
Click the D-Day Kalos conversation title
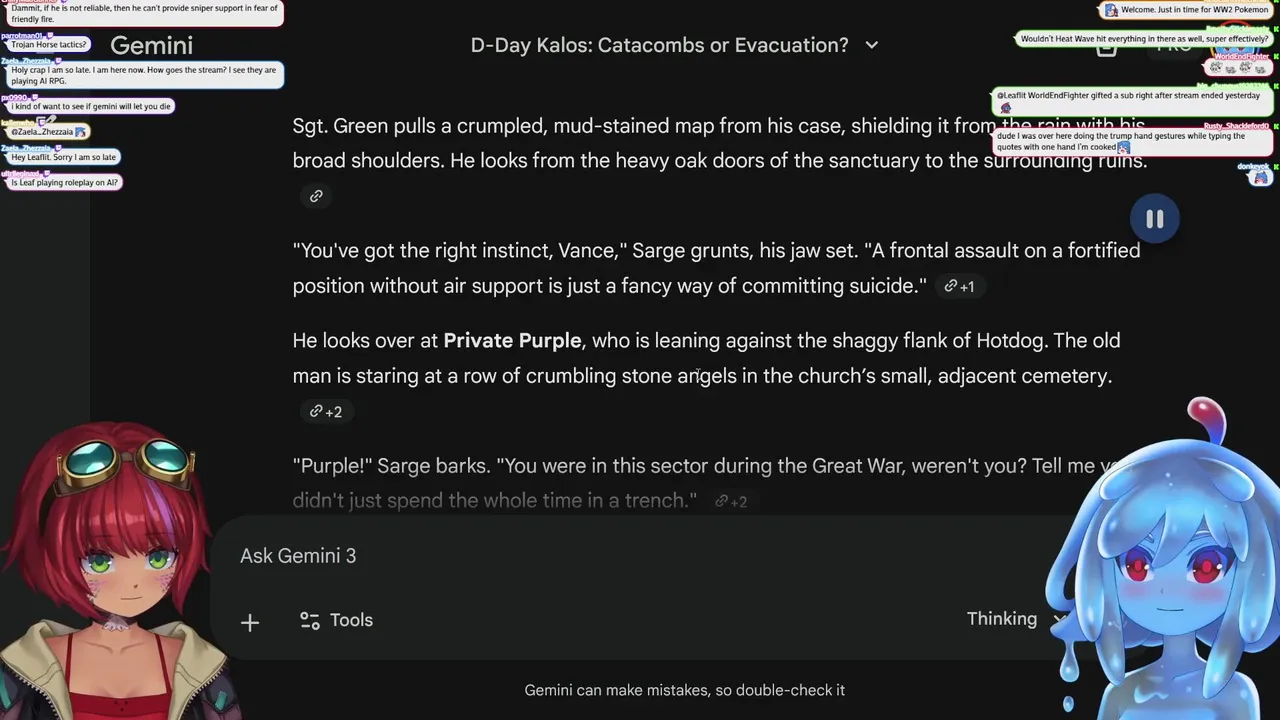pos(659,45)
